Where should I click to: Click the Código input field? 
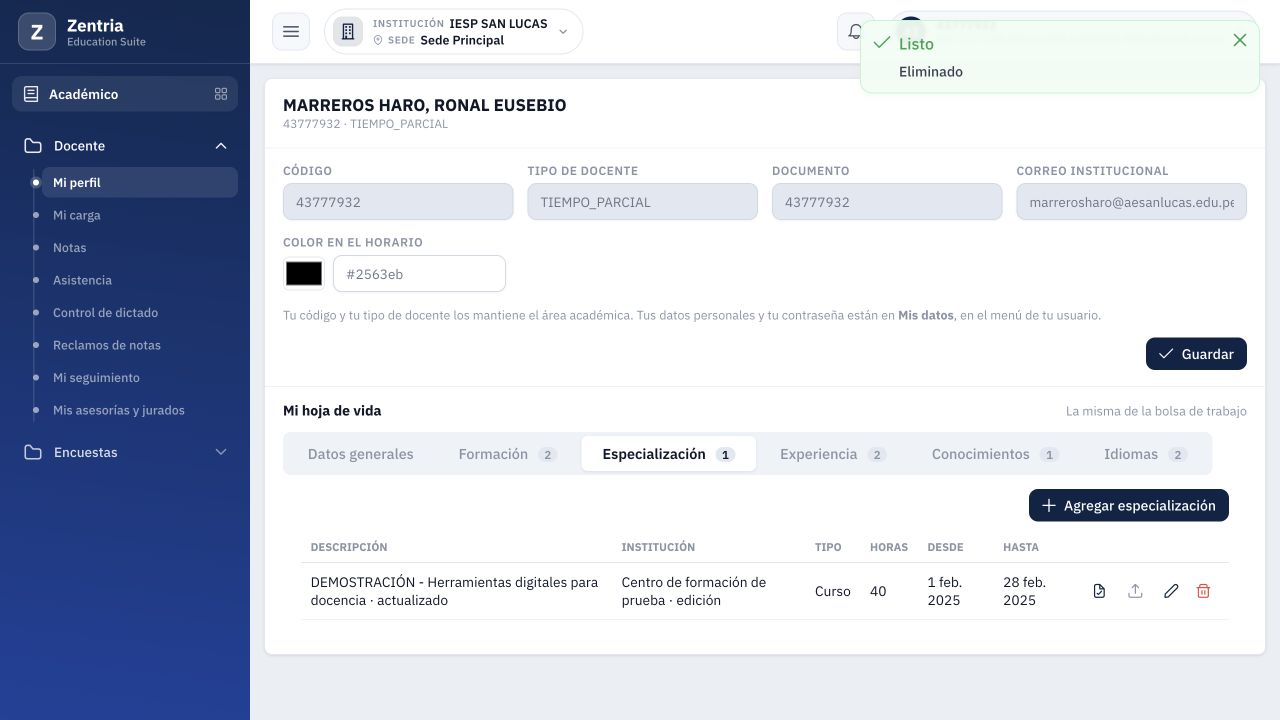click(x=398, y=202)
